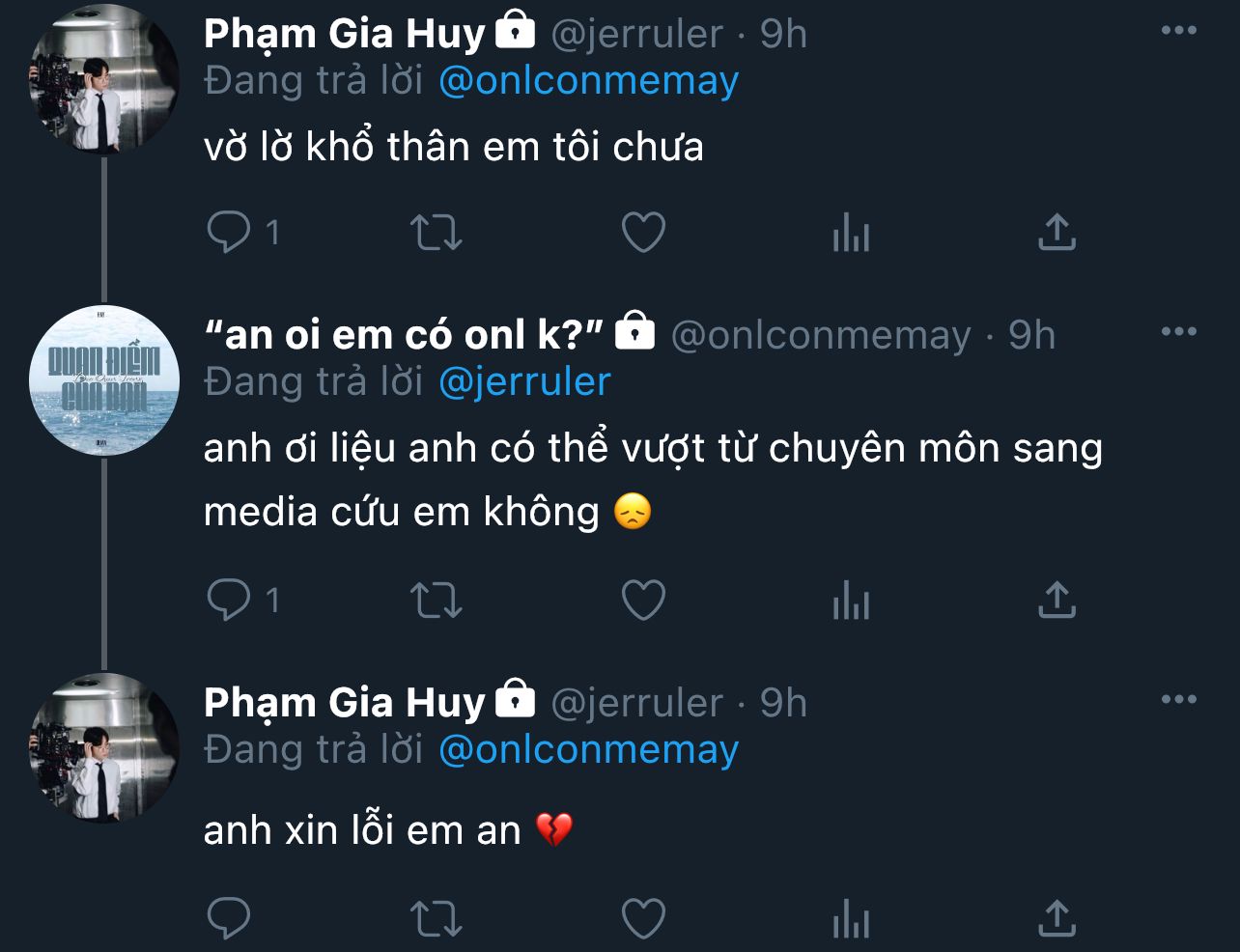Open more options for the first tweet

pyautogui.click(x=1178, y=31)
